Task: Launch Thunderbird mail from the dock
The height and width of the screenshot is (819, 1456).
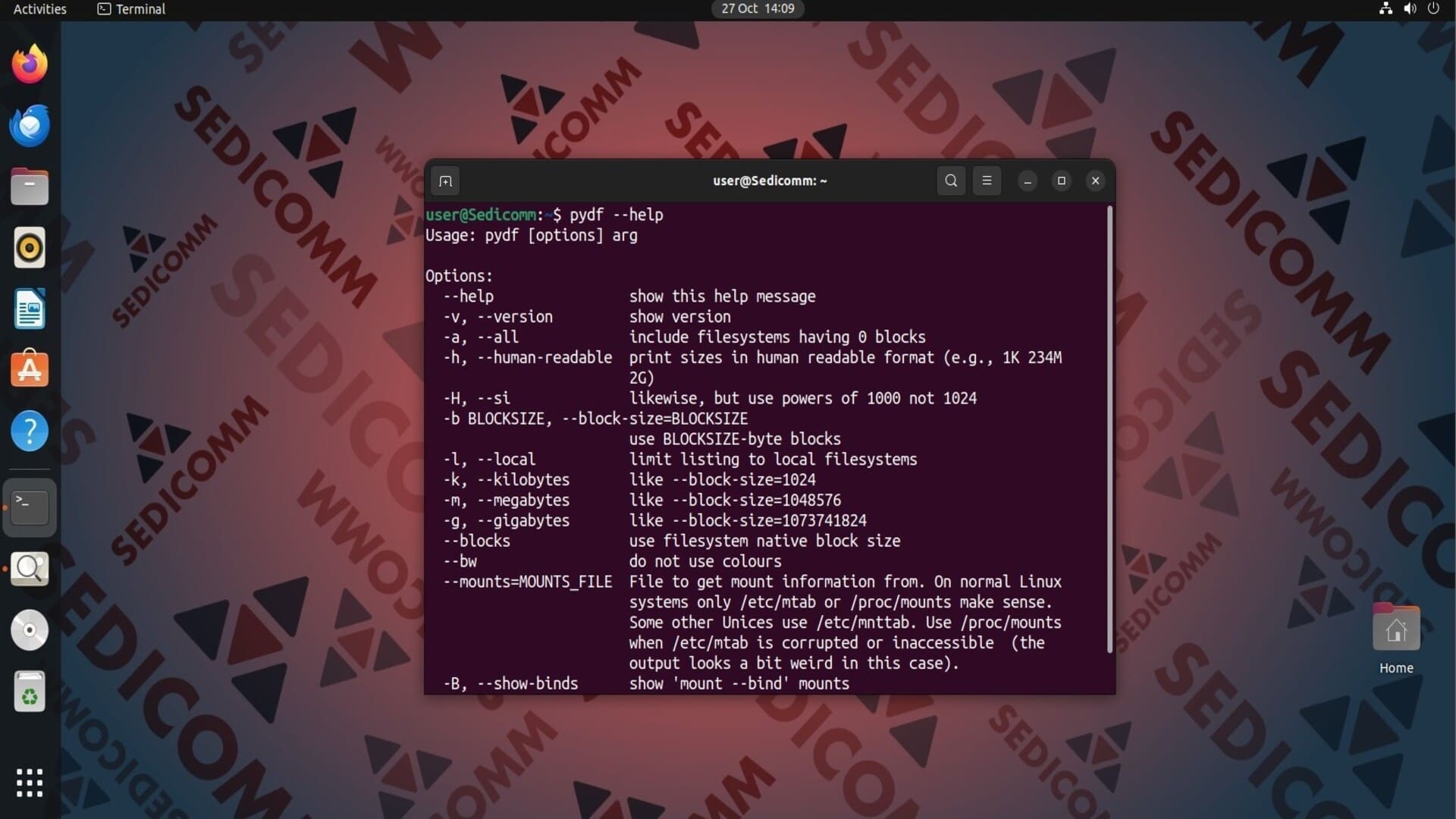Action: (x=30, y=126)
